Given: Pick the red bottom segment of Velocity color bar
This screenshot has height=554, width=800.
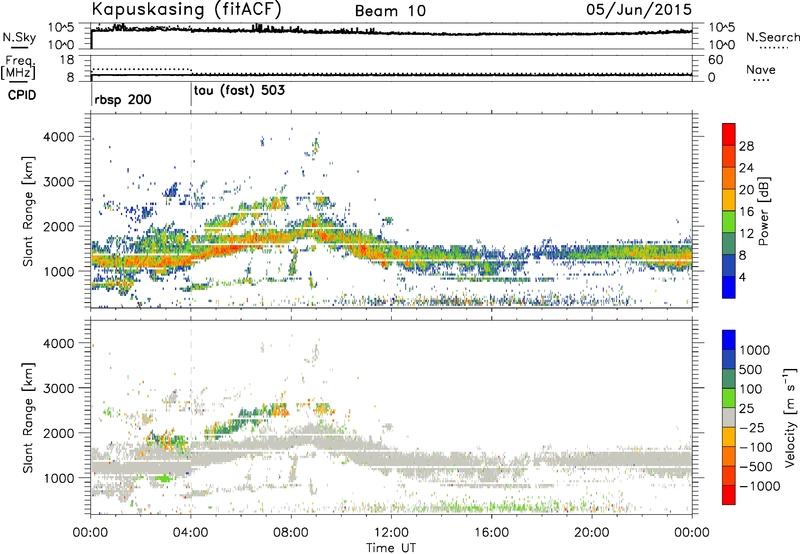Looking at the screenshot, I should (x=729, y=495).
